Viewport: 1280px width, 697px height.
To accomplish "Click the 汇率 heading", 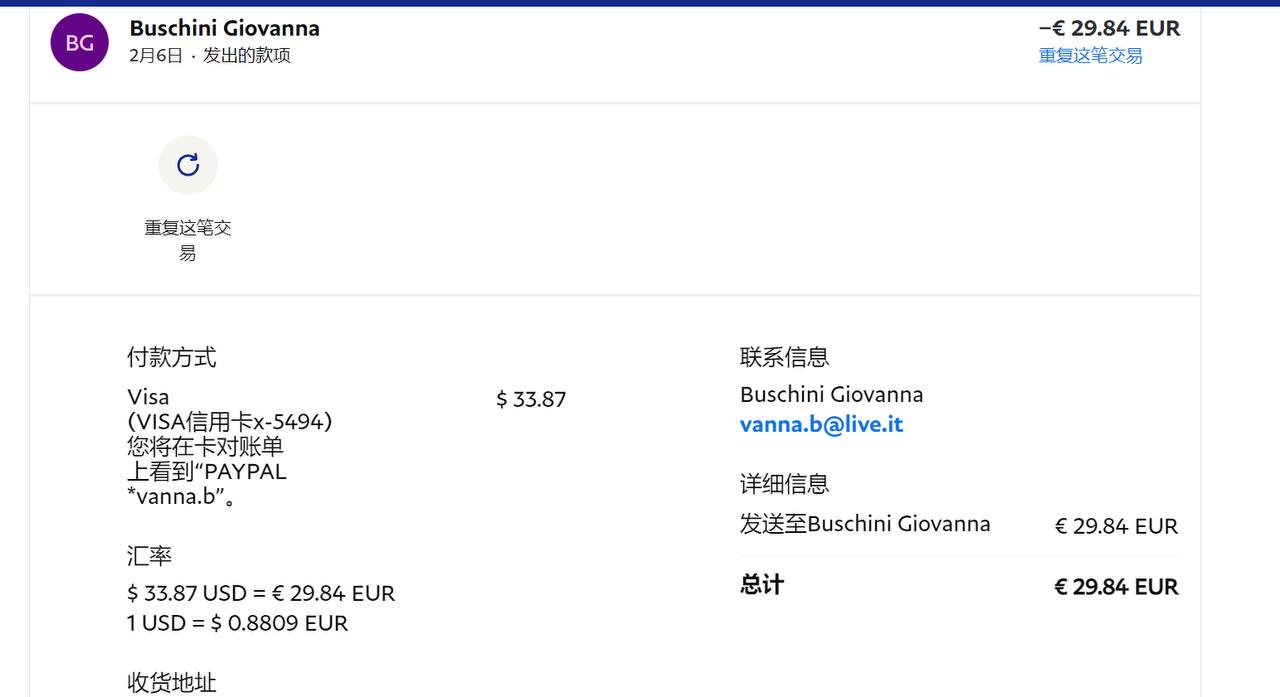I will (x=150, y=556).
